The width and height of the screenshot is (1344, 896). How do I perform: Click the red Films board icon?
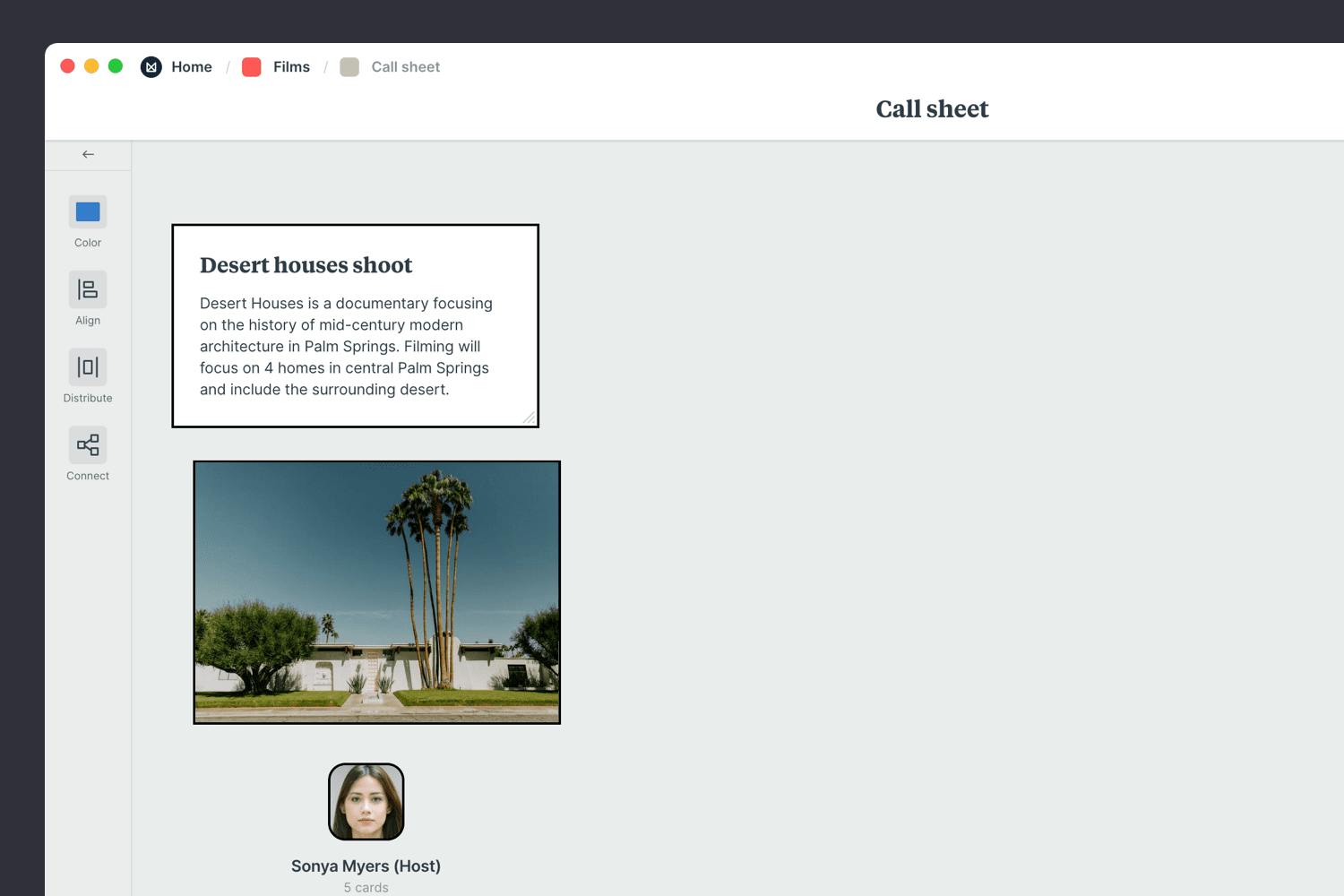(x=252, y=67)
